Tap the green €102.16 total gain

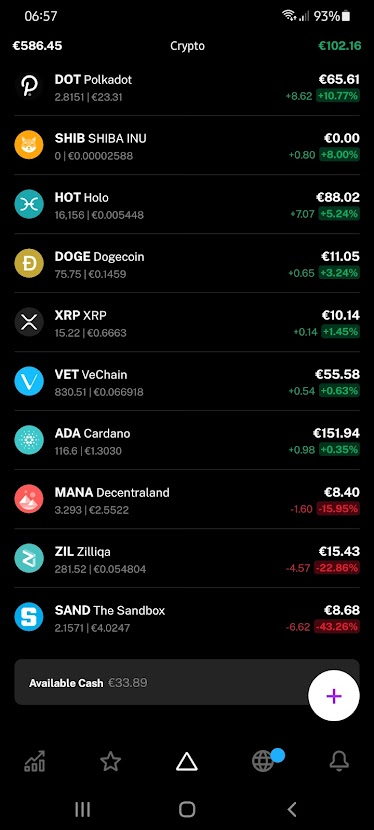tap(340, 46)
